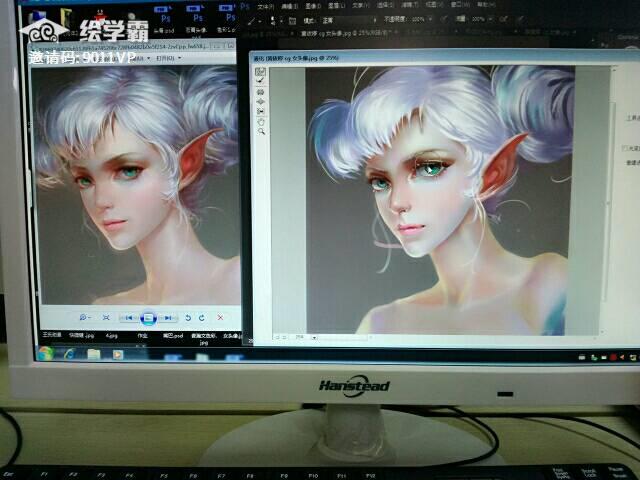Image resolution: width=640 pixels, height=480 pixels.
Task: Open the Photoshop 图层 (Layer) menu
Action: point(336,6)
